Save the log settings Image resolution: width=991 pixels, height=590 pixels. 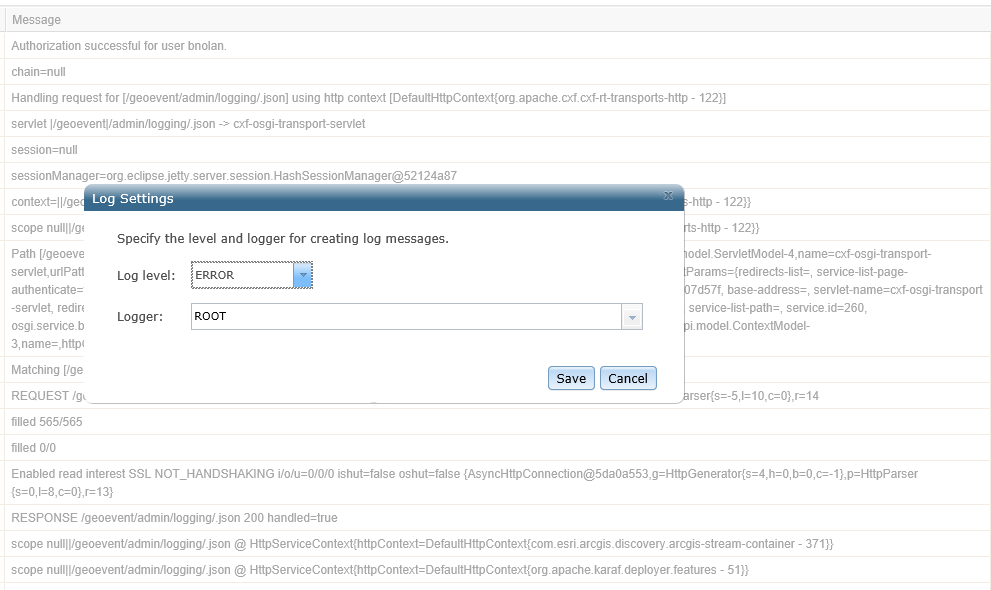coord(571,378)
